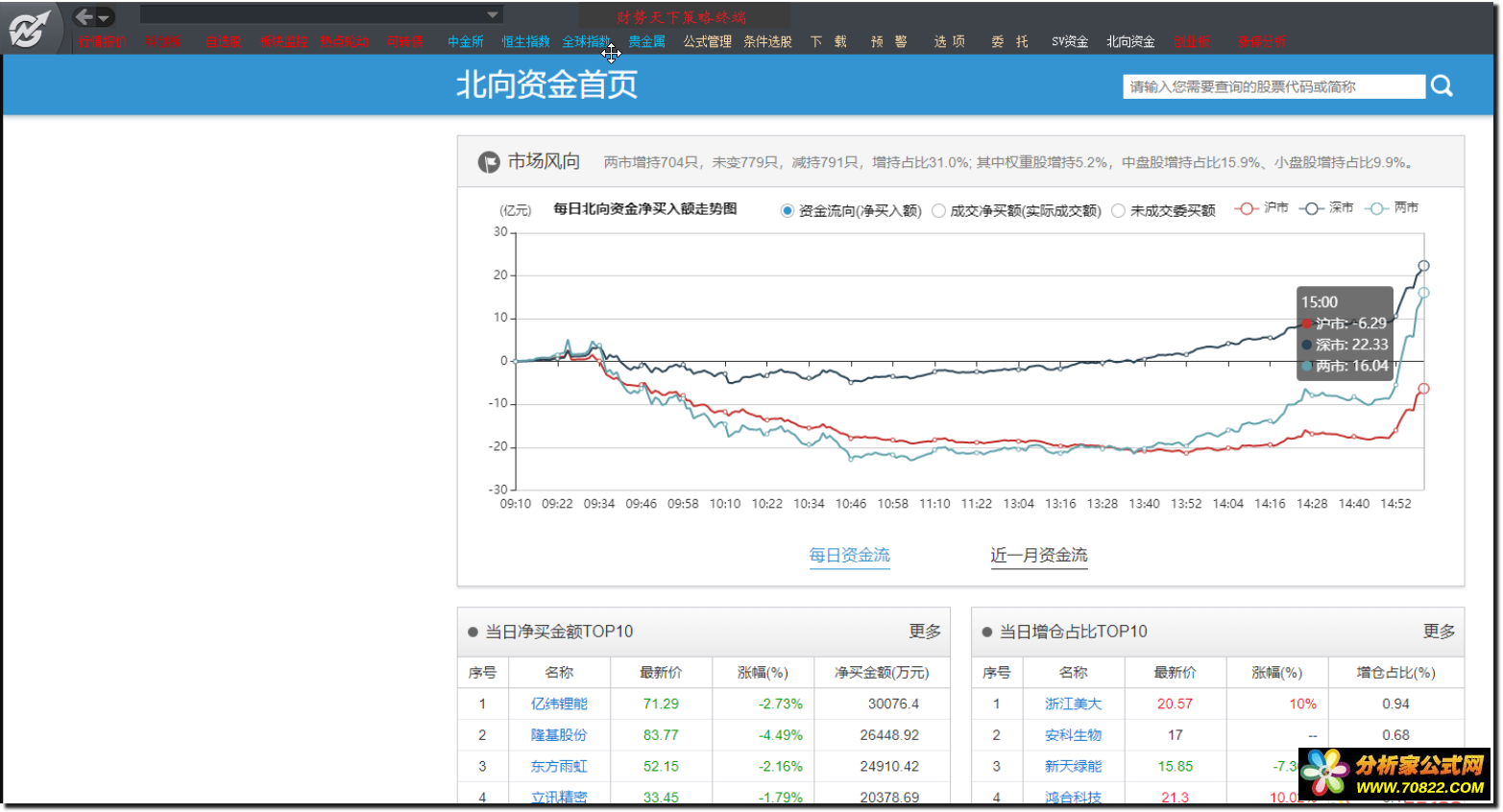Viewport: 1503px width, 812px height.
Task: Click the 沪市 end-point marker on chart
Action: tap(1423, 389)
